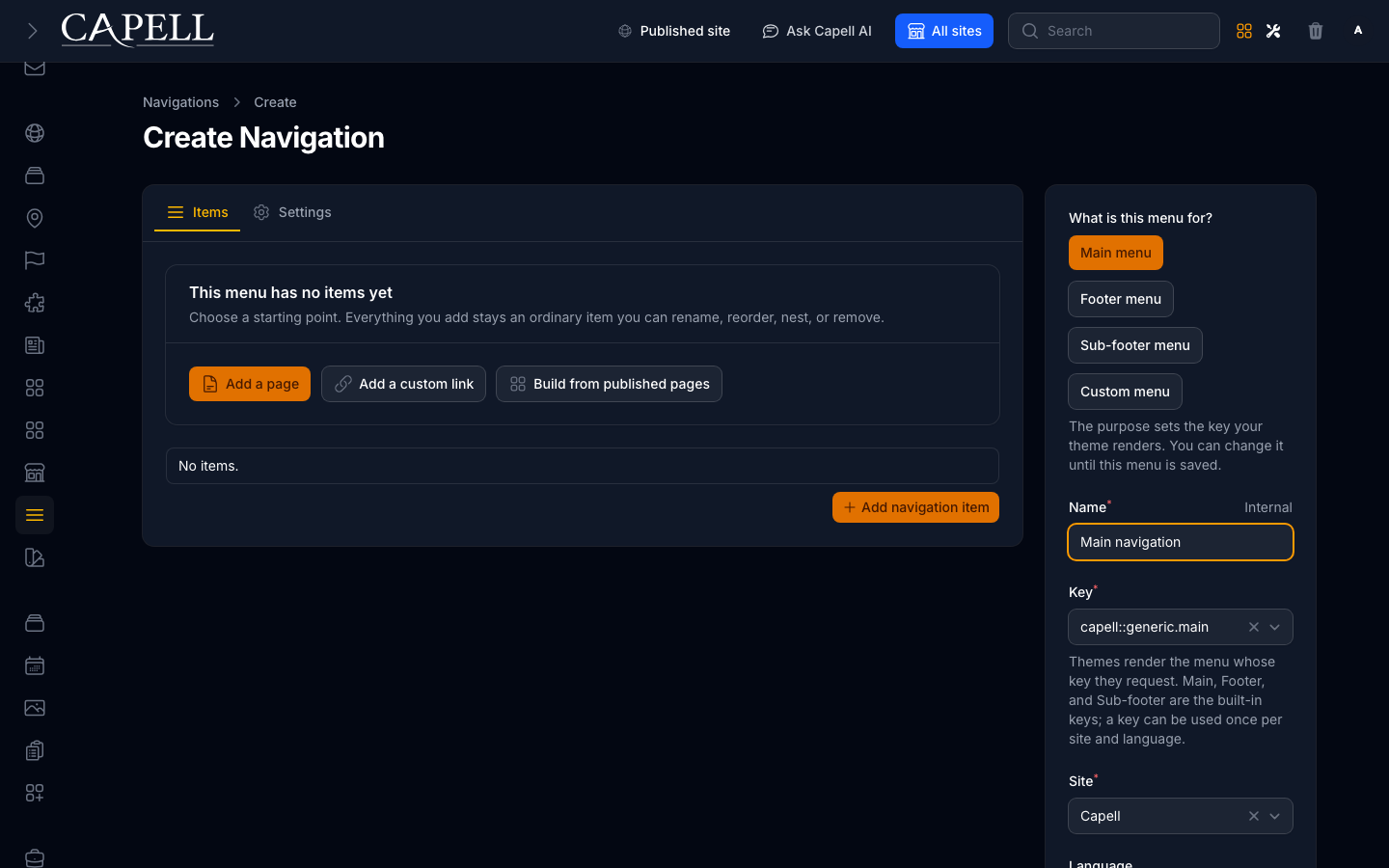Clear the Key value capell::generic.main

(x=1254, y=627)
